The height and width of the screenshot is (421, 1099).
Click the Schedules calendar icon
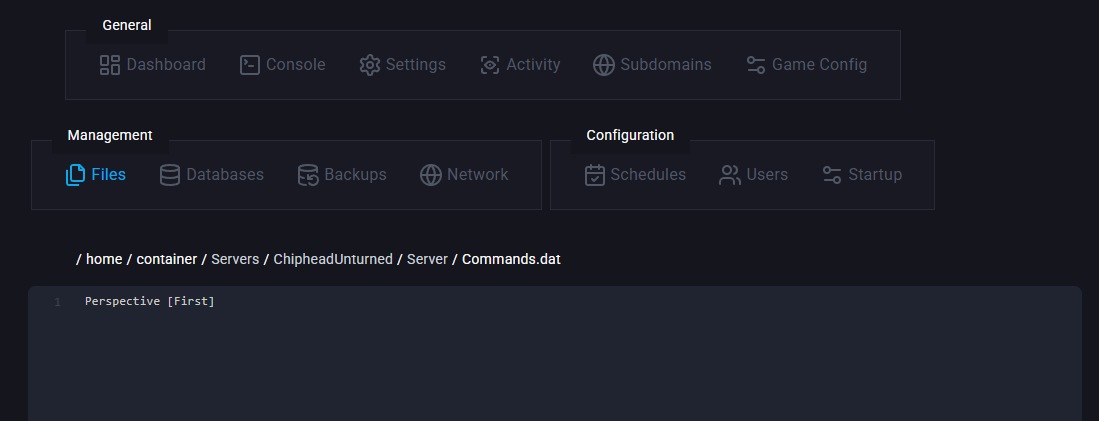[x=595, y=175]
